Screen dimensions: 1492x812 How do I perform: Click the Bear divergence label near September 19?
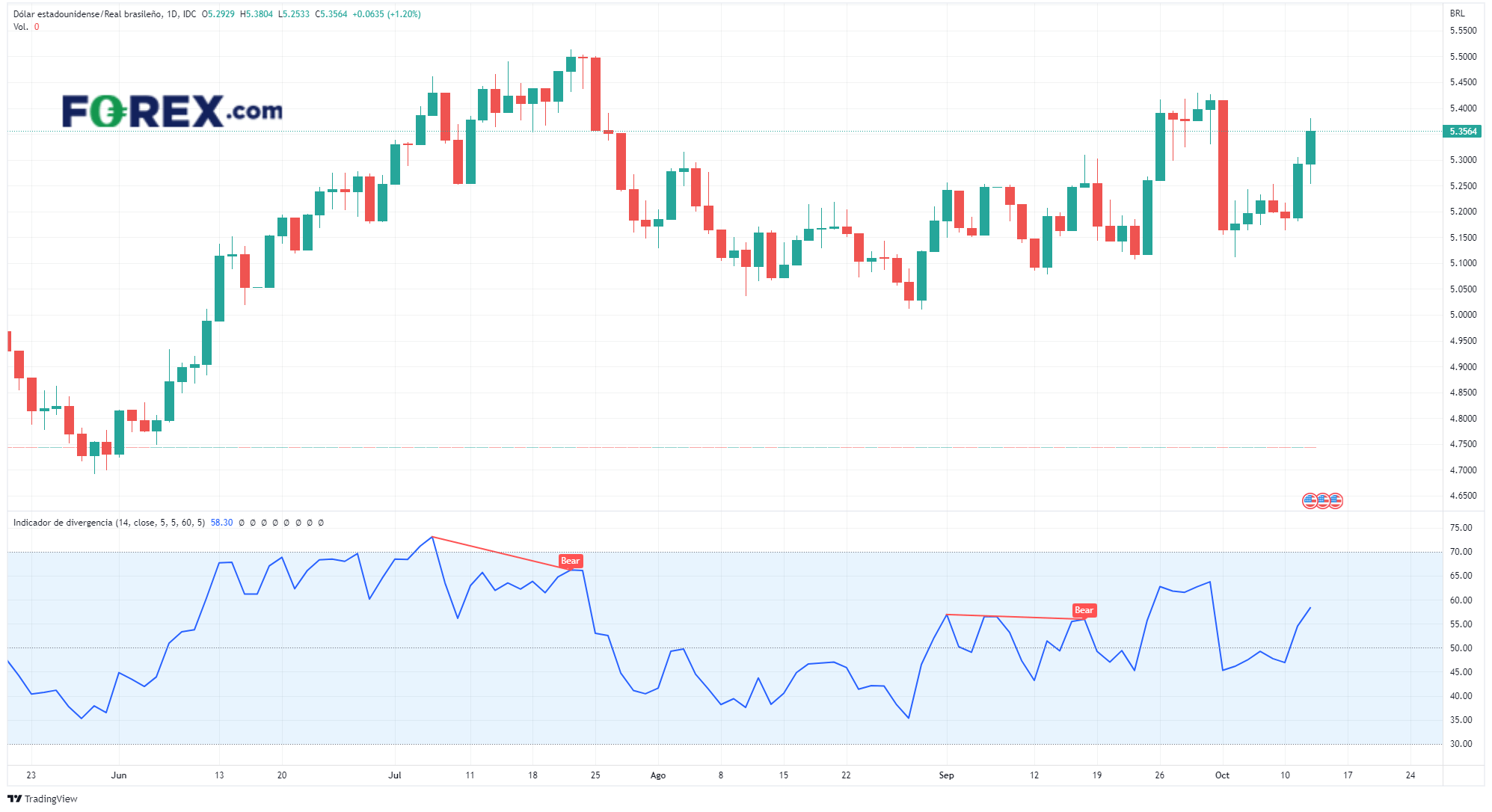(1084, 610)
